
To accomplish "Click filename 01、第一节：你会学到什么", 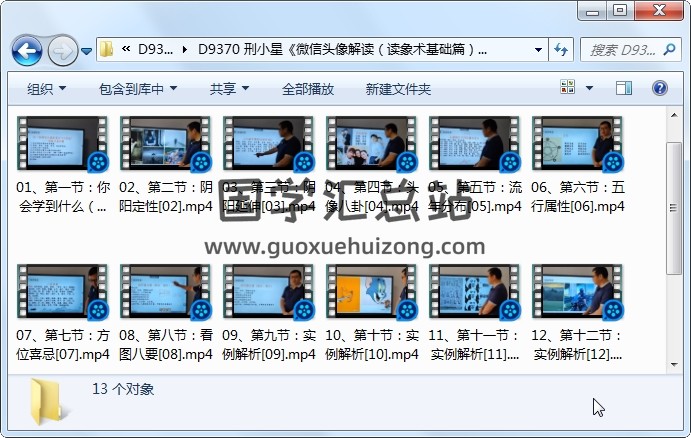I will click(63, 197).
